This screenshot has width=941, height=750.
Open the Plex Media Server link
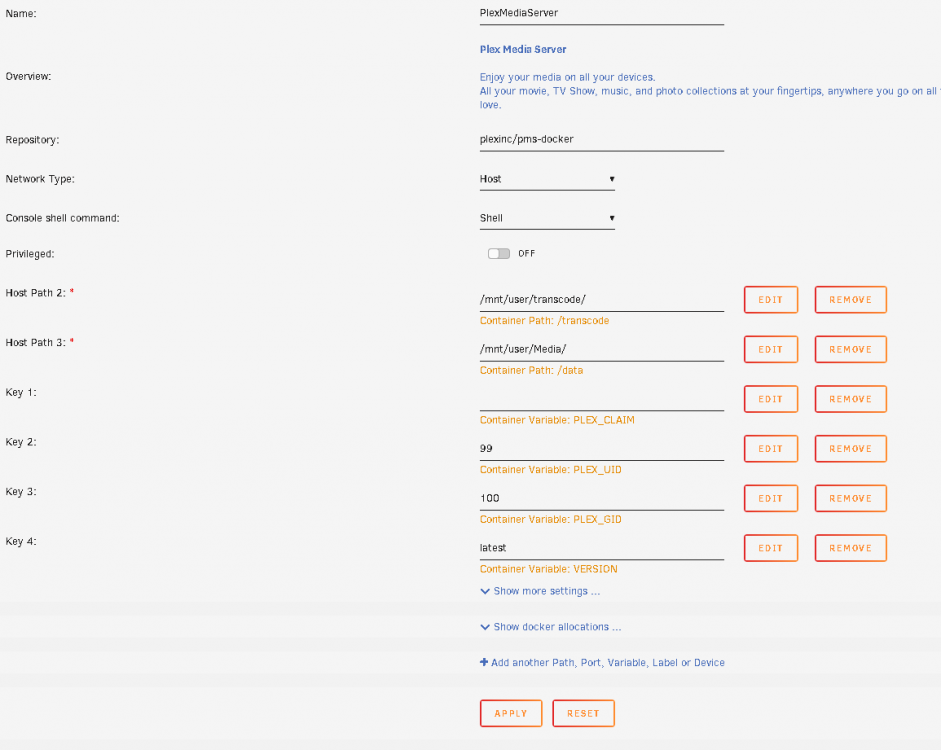523,50
